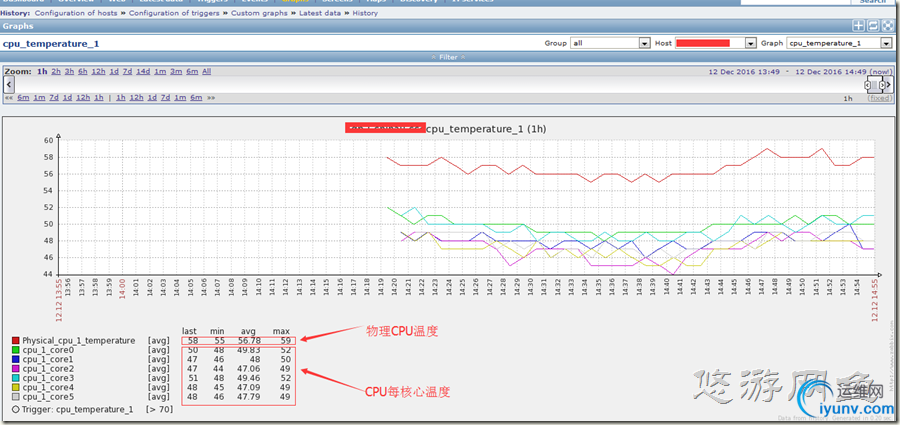Open History link in History breadcrumb

[x=365, y=13]
